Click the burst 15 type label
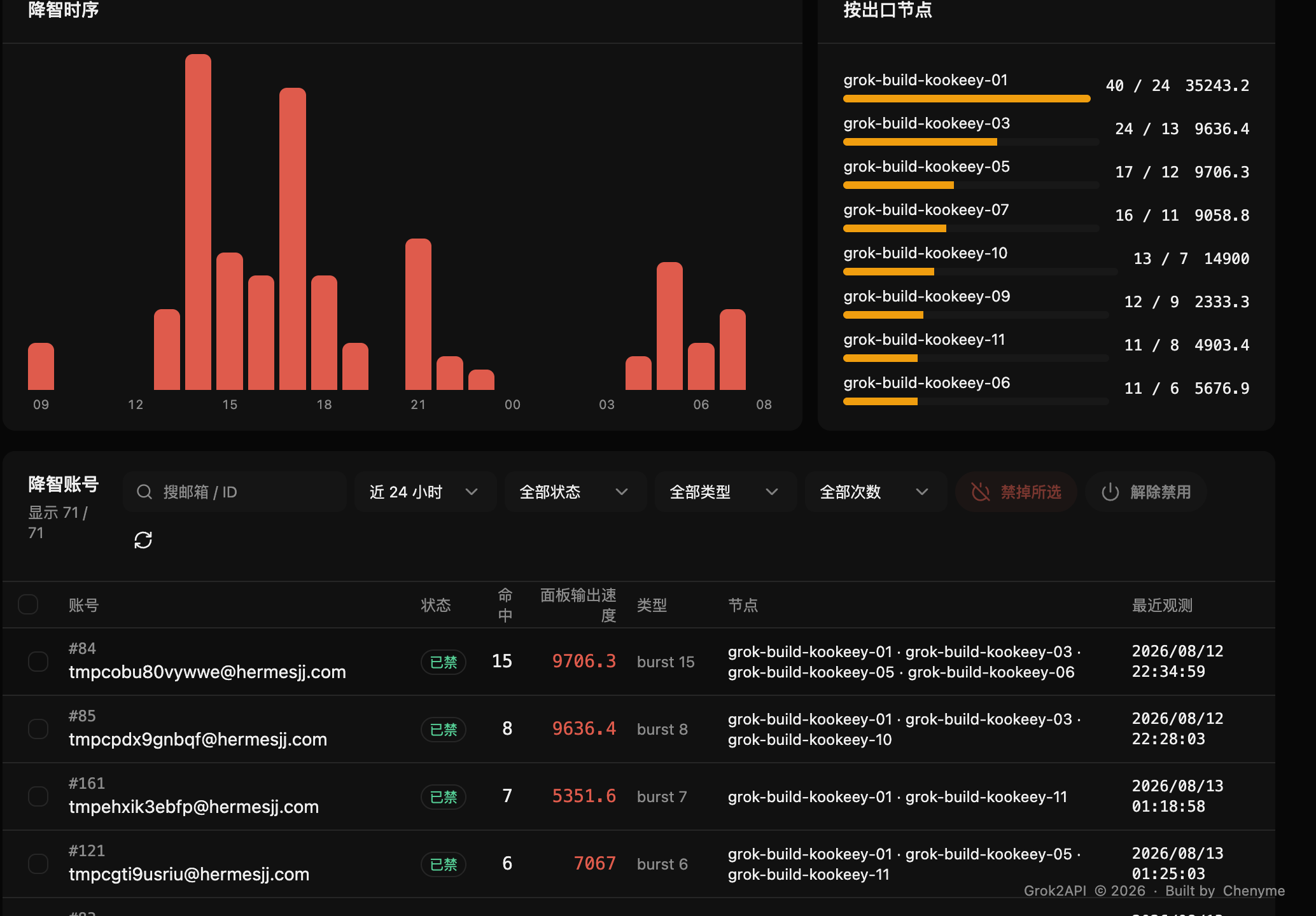1316x916 pixels. [x=666, y=662]
